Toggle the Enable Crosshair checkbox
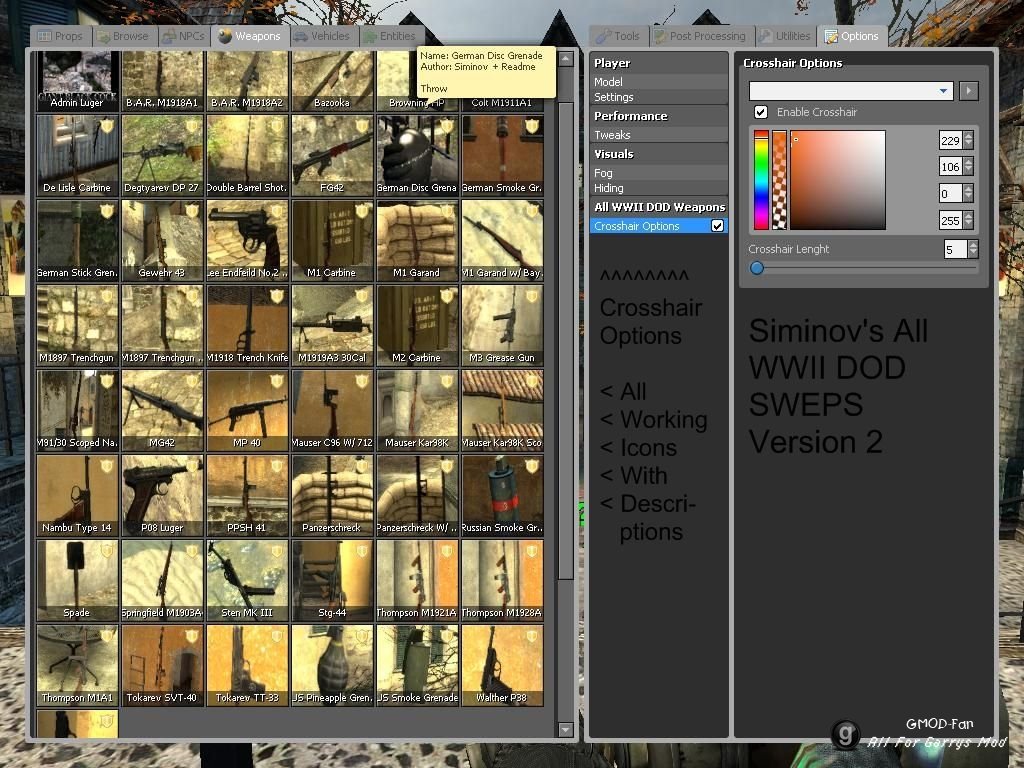Image resolution: width=1024 pixels, height=768 pixels. click(761, 112)
